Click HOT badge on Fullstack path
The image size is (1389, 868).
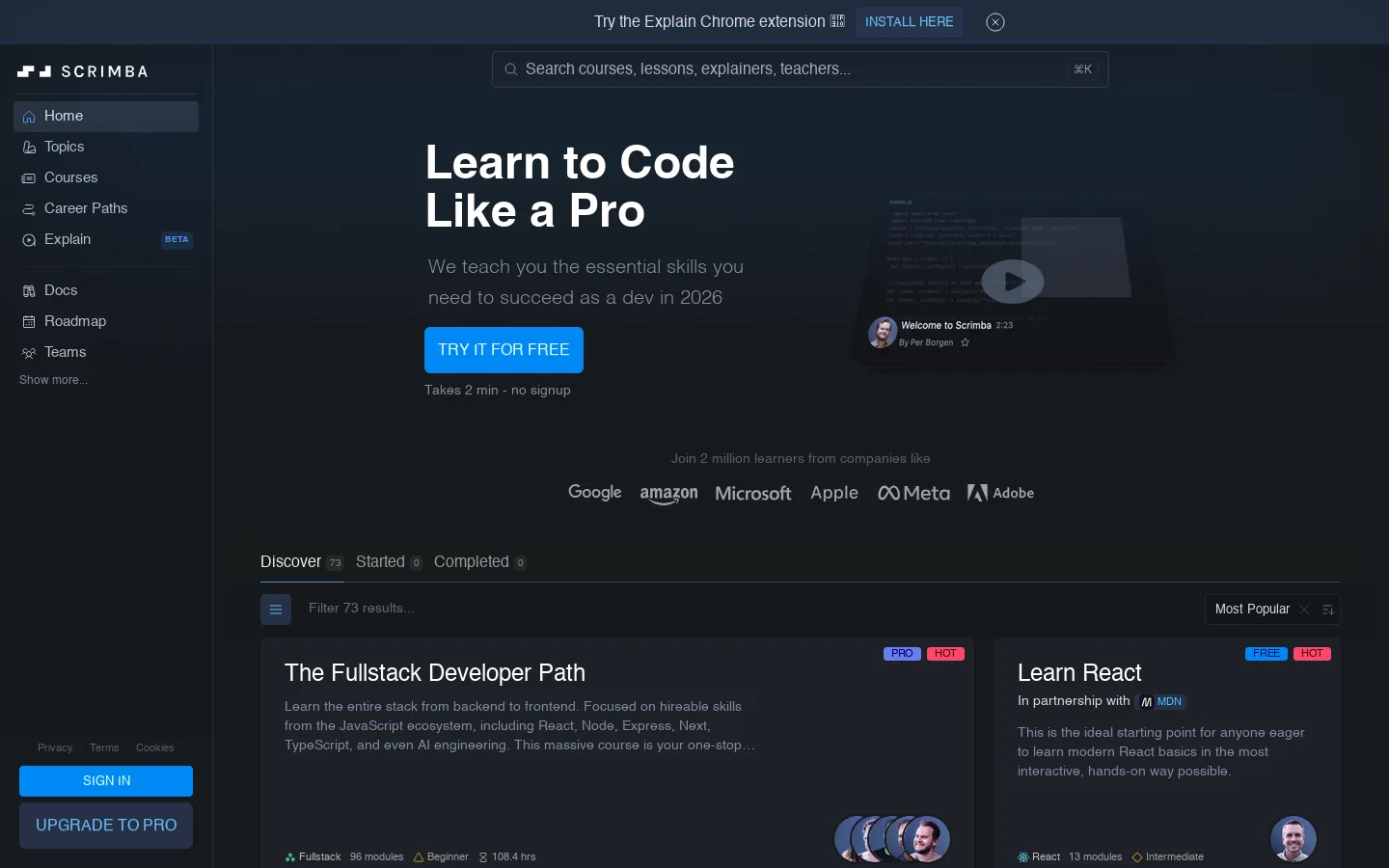pos(945,654)
